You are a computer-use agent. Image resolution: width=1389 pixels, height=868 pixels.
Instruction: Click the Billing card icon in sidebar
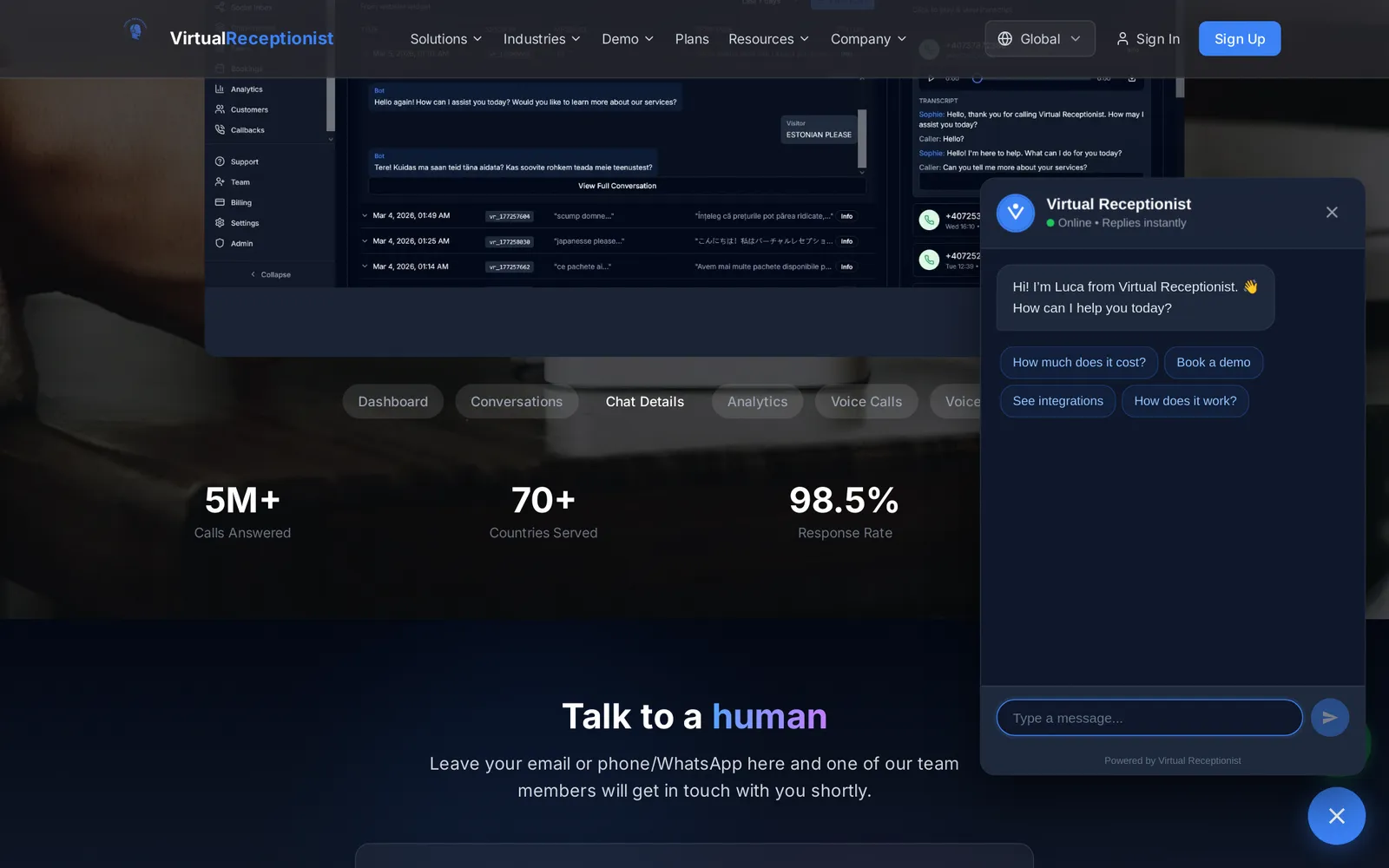click(220, 202)
